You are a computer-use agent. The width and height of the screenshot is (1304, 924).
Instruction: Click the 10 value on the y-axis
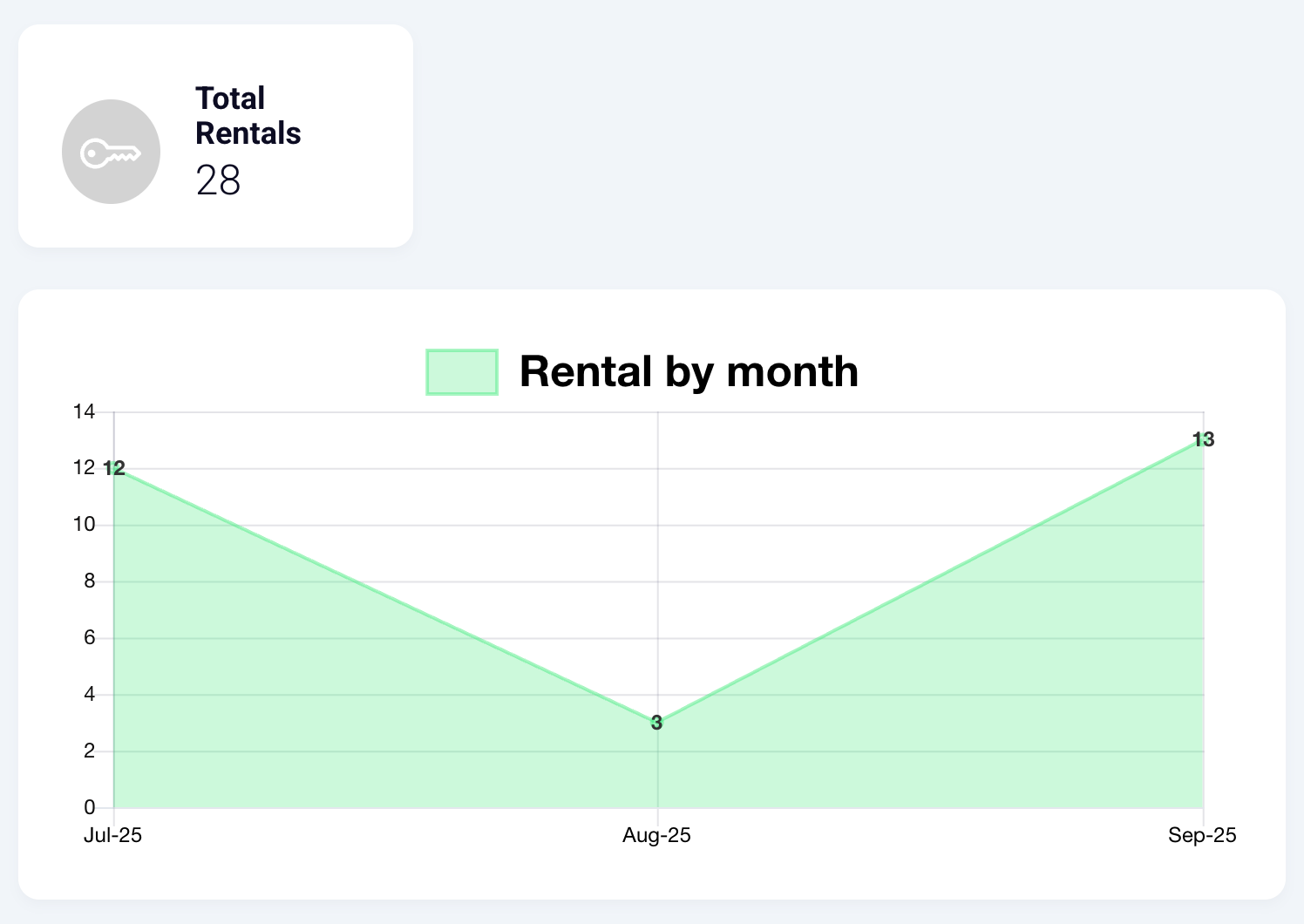(84, 525)
